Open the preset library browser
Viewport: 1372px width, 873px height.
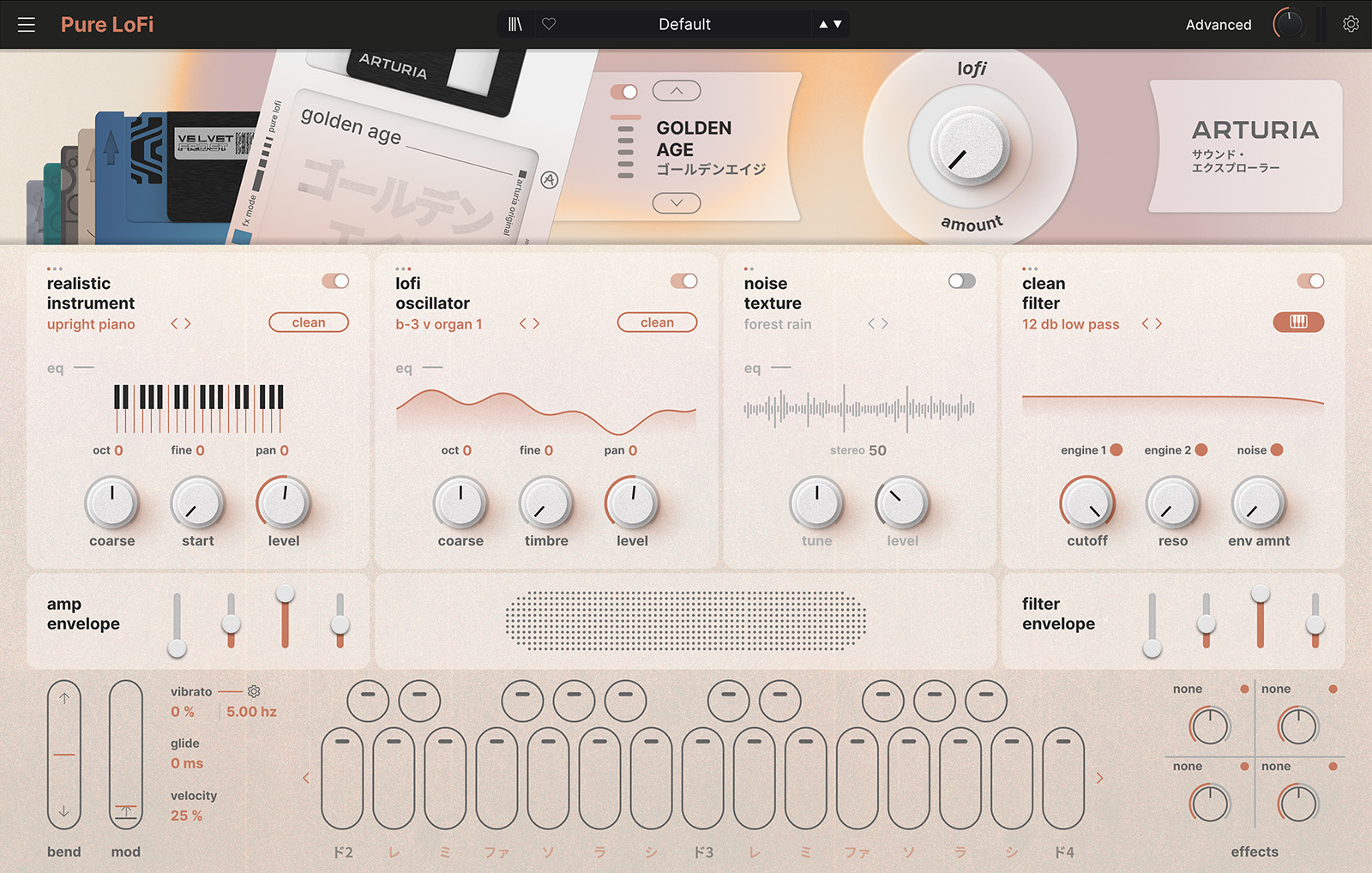pyautogui.click(x=514, y=24)
